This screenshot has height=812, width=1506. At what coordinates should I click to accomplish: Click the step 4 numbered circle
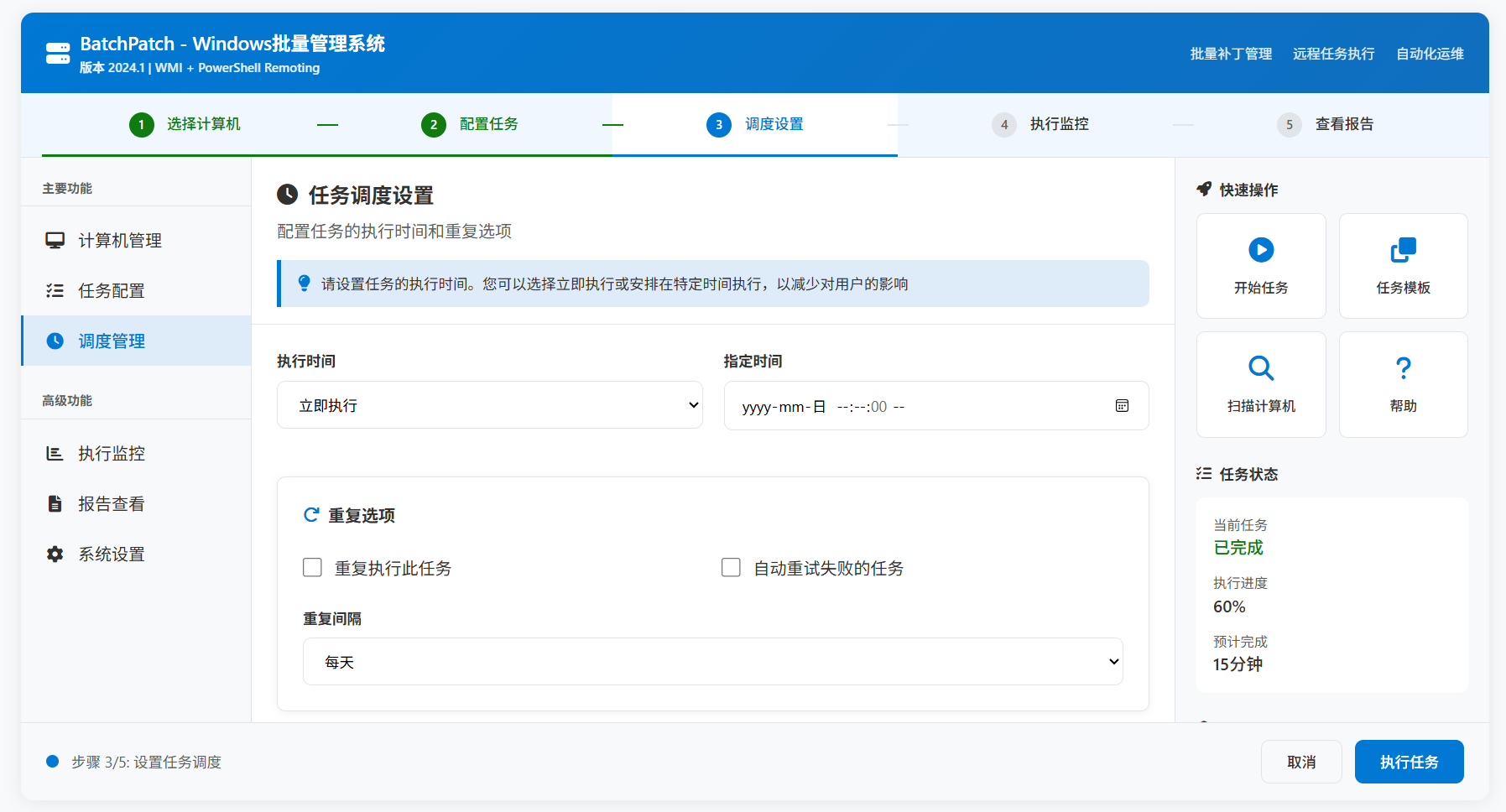[1004, 125]
